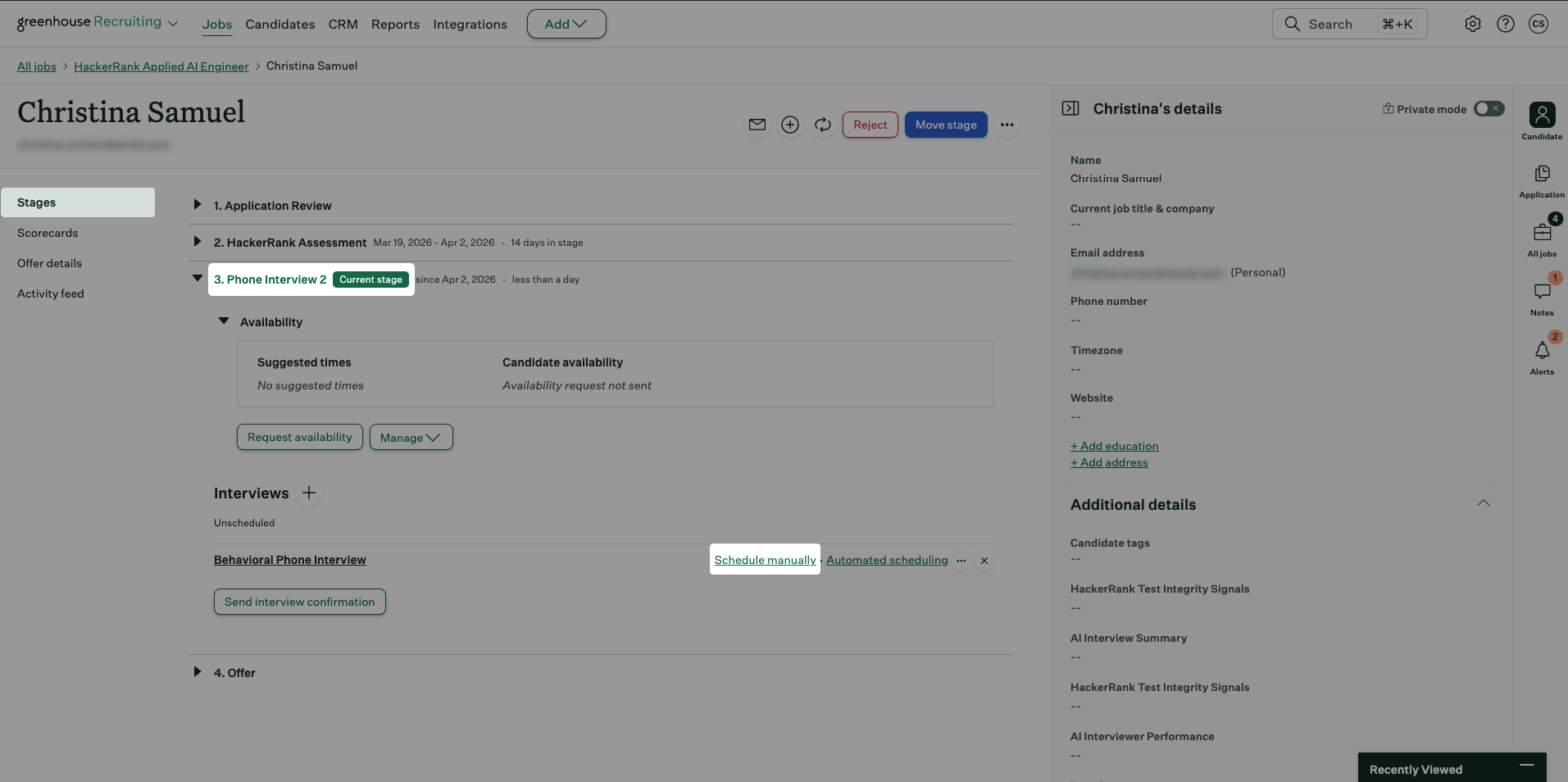Click the Recently Viewed panel title
The width and height of the screenshot is (1568, 782).
point(1416,770)
